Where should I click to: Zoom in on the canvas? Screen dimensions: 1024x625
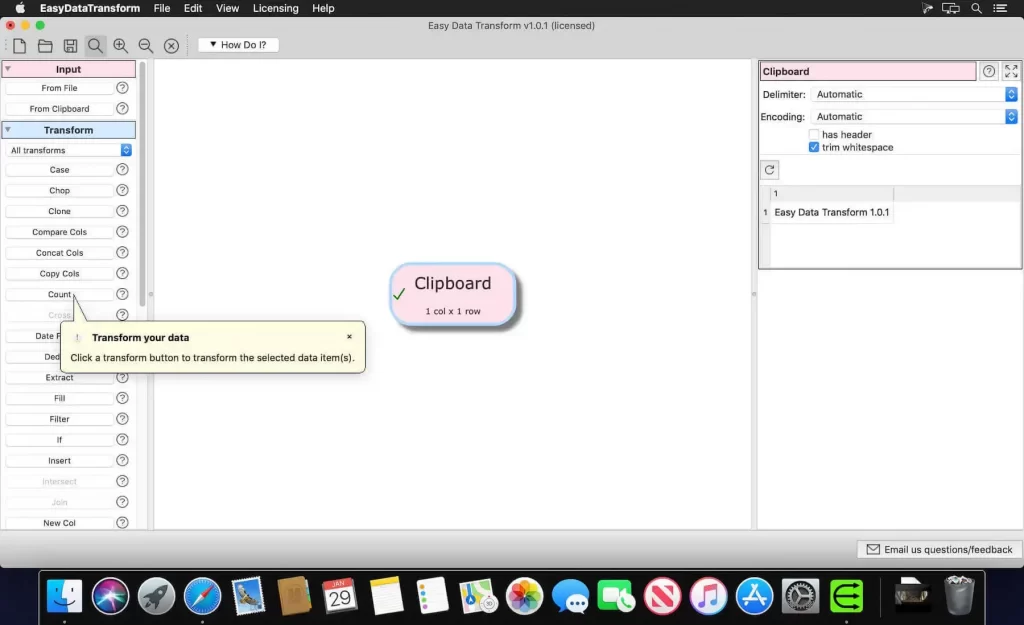tap(121, 45)
